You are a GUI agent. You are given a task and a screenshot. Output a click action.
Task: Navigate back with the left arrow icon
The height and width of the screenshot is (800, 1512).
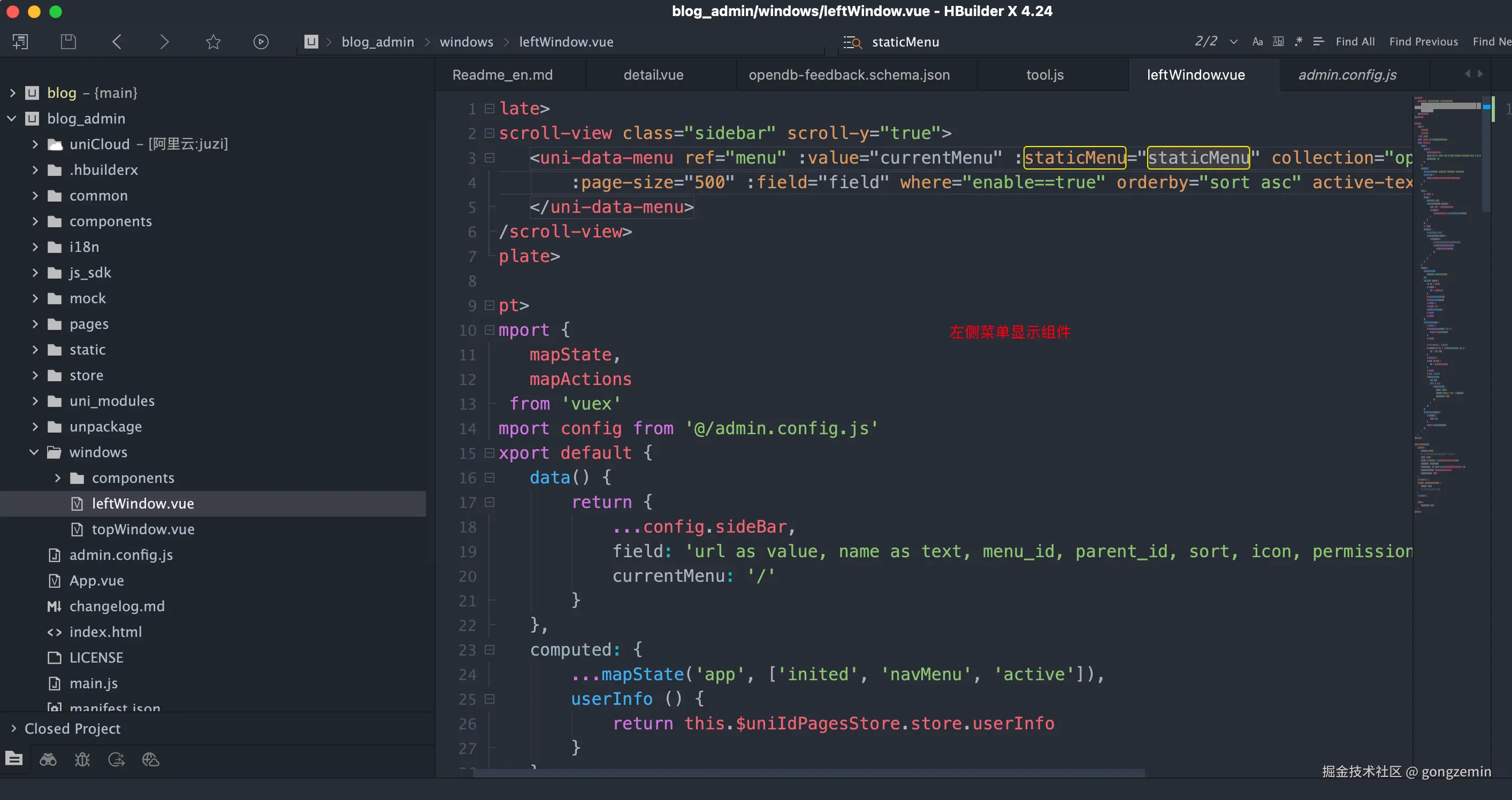coord(117,42)
